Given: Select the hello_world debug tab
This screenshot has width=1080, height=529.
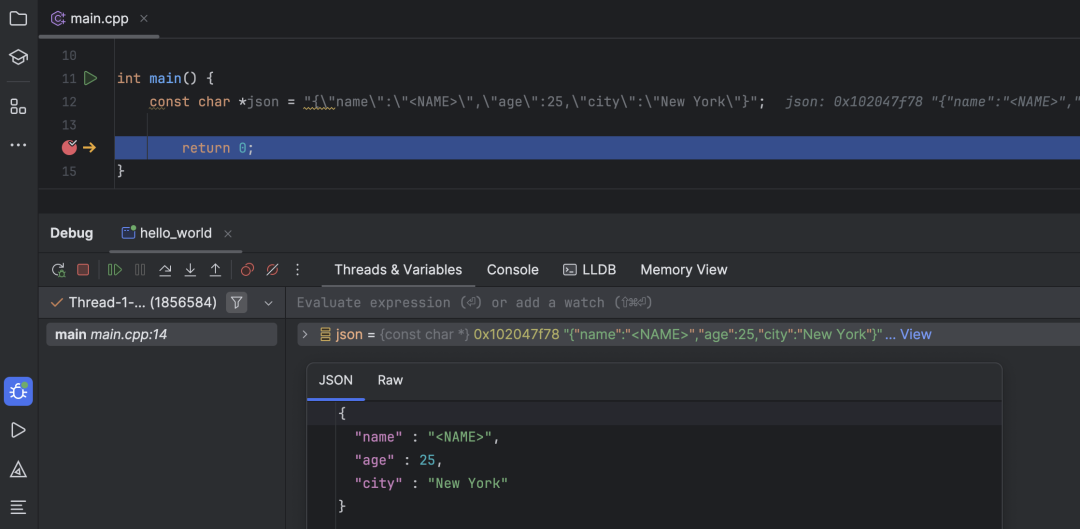Looking at the screenshot, I should [175, 233].
